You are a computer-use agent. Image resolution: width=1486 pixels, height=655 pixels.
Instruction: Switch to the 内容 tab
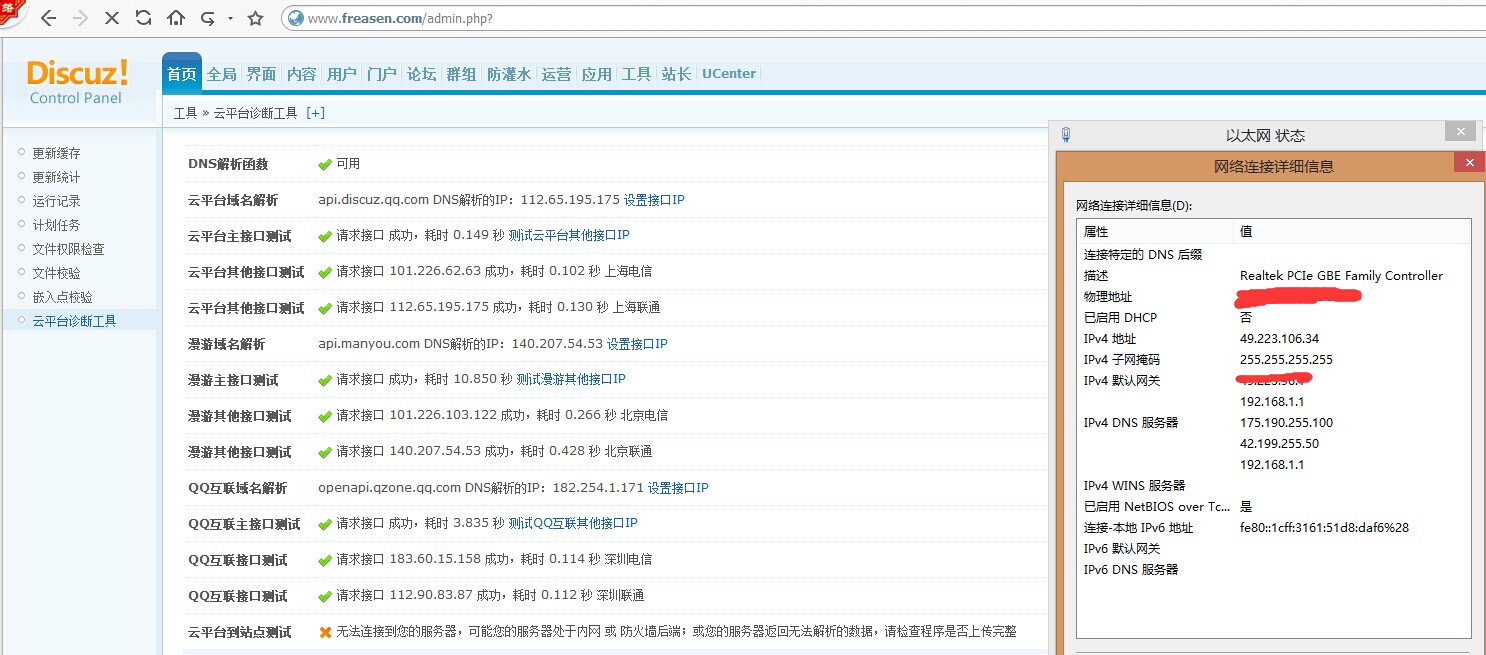[x=301, y=74]
